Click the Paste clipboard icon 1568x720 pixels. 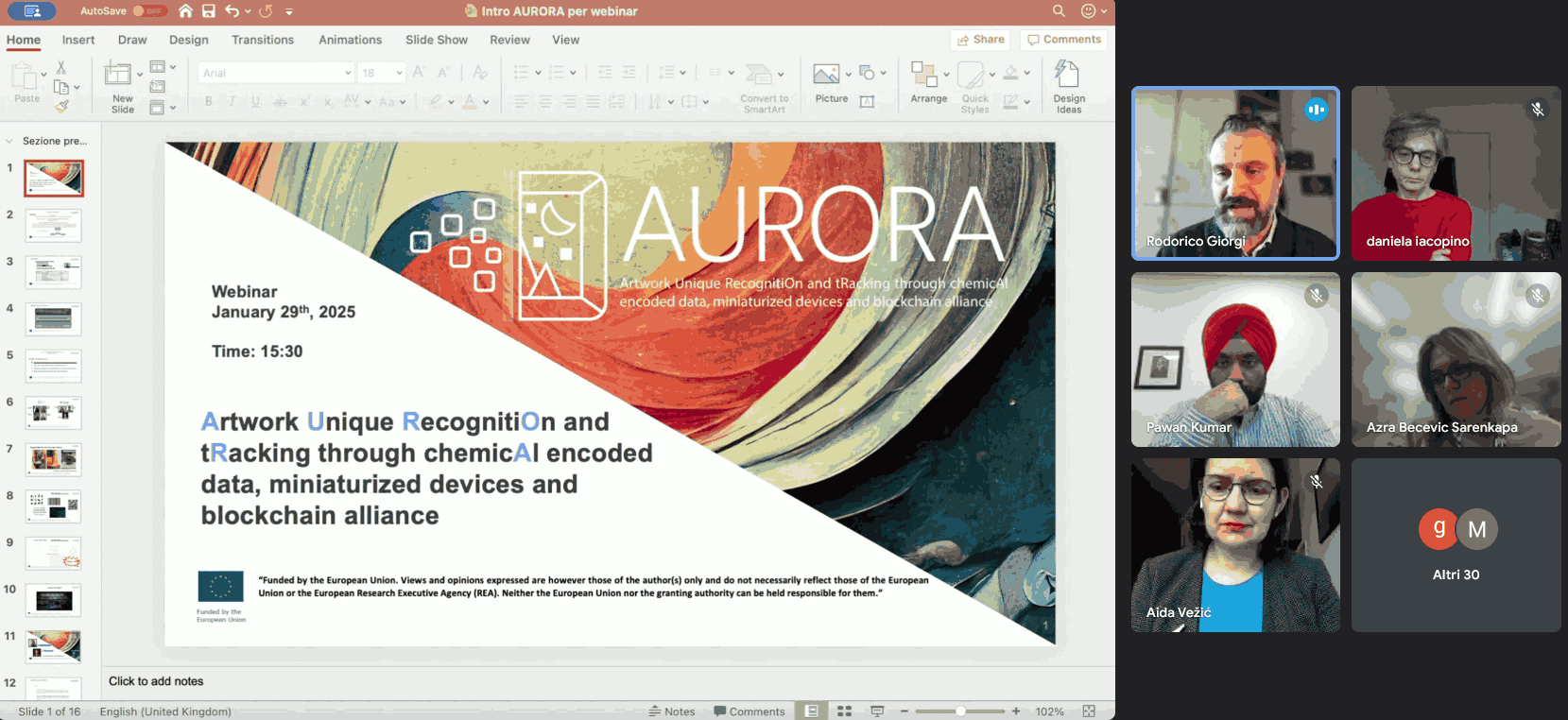(24, 76)
